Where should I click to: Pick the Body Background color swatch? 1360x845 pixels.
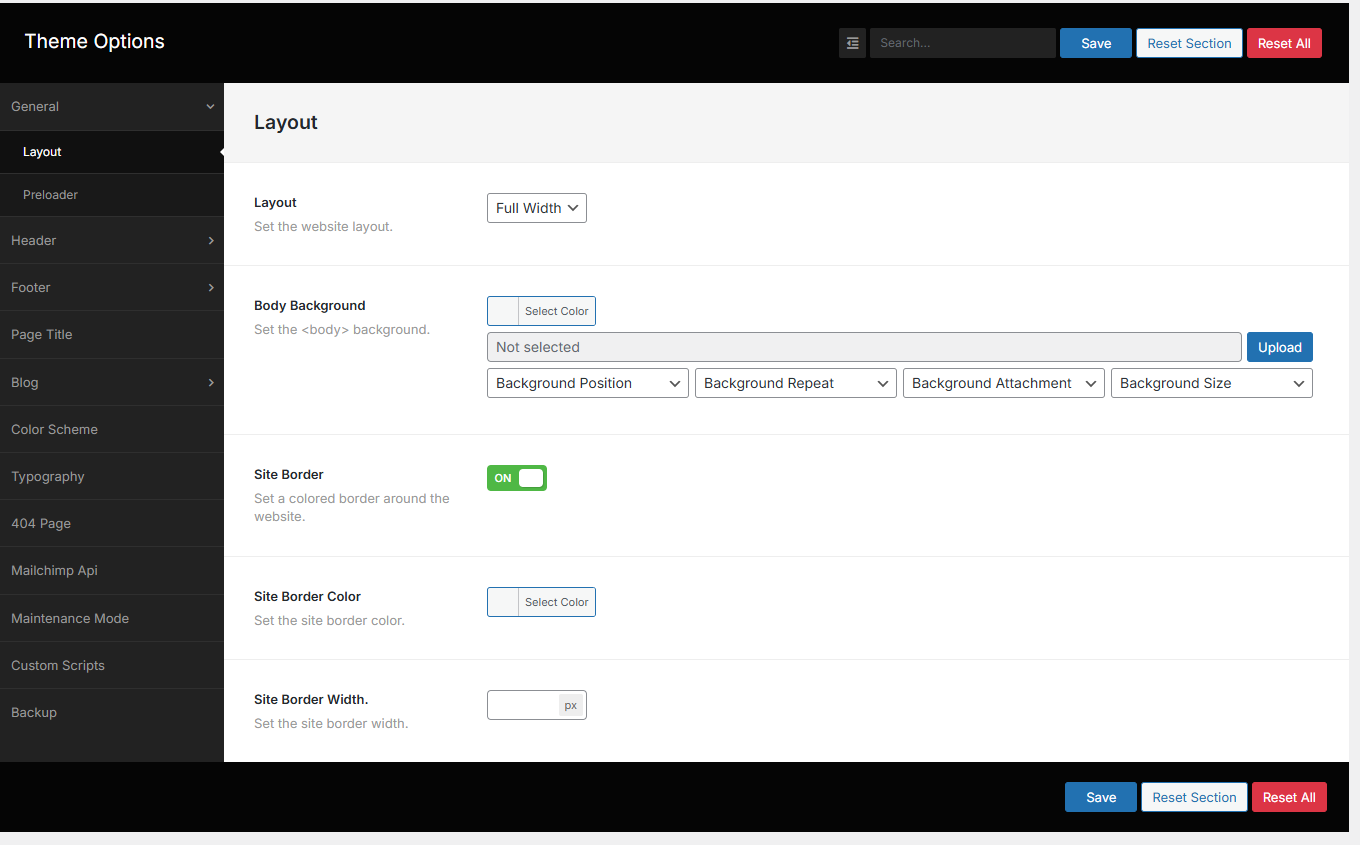(503, 311)
